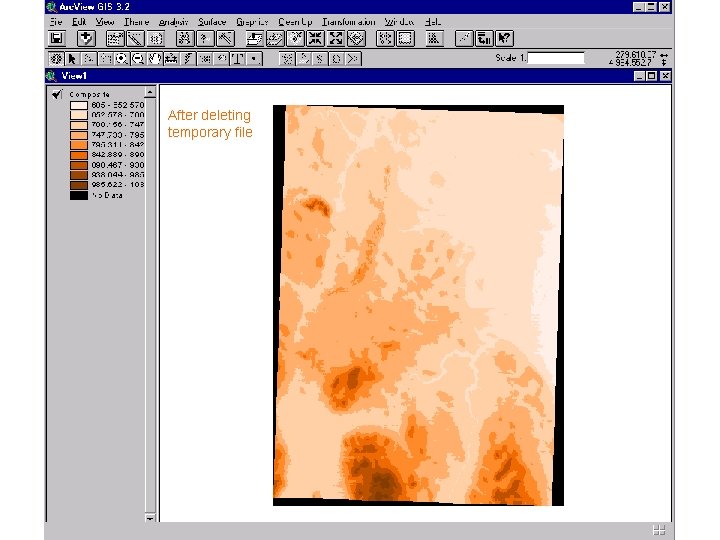Click the Composite theme name in legend
This screenshot has width=720, height=540.
(x=89, y=95)
